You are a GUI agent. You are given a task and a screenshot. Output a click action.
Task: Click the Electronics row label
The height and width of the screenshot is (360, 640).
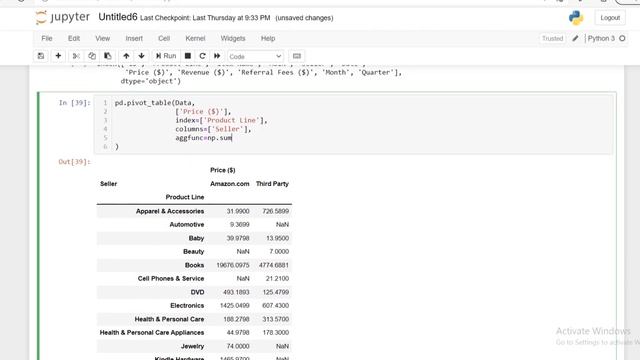[x=187, y=305]
